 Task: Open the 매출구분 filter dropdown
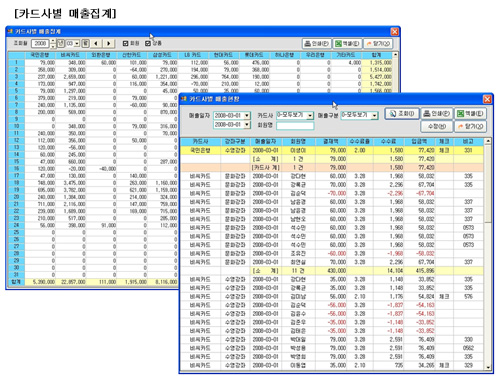[375, 116]
